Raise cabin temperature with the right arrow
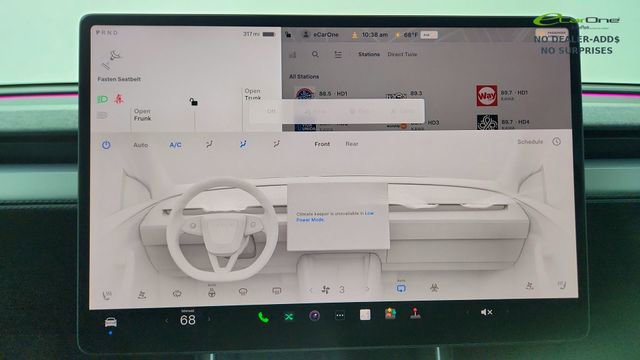Image resolution: width=640 pixels, height=360 pixels. [x=209, y=319]
